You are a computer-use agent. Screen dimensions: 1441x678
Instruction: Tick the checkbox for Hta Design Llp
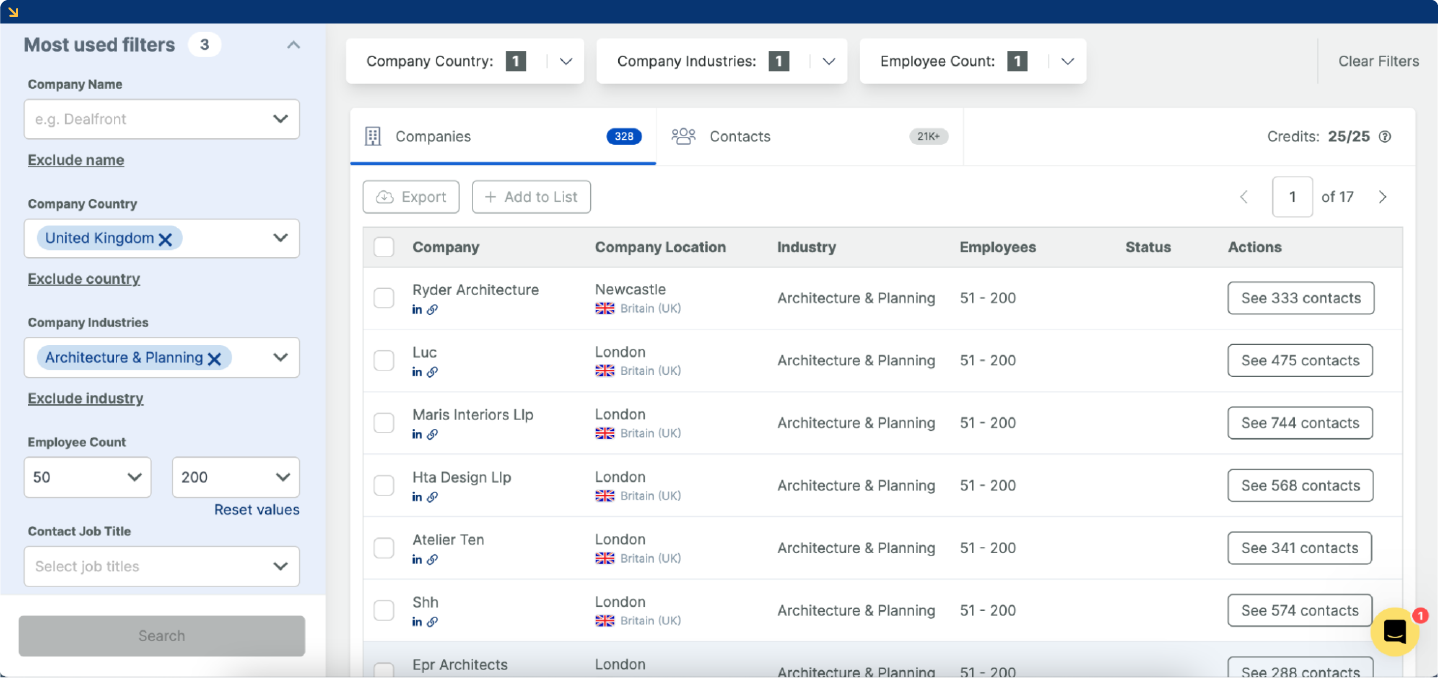coord(384,485)
